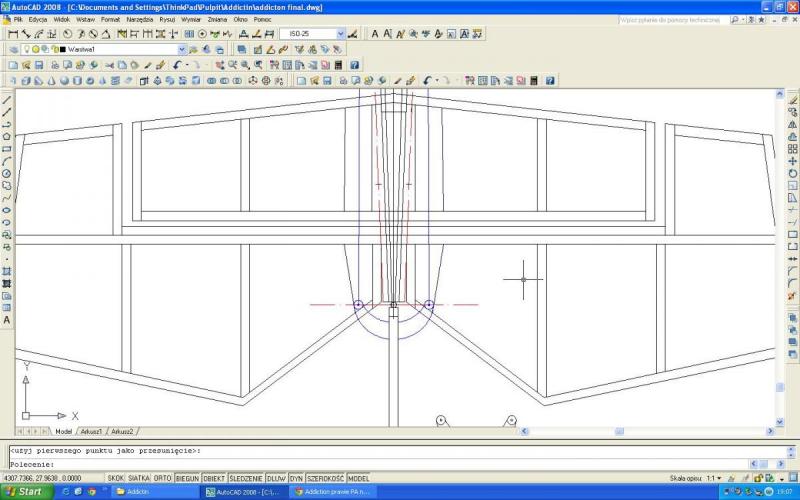
Task: Click the technical help search input field
Action: point(670,19)
